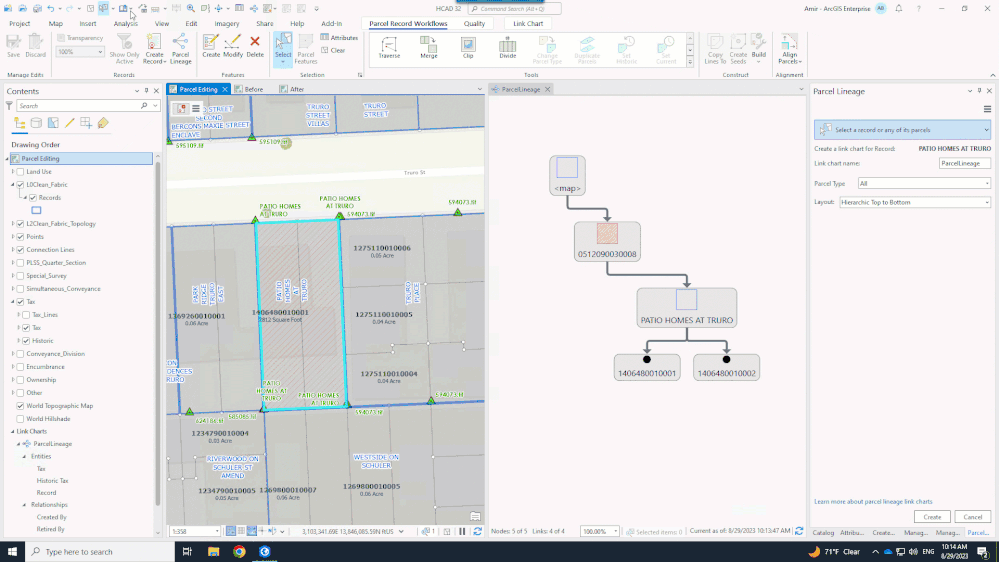The height and width of the screenshot is (562, 999).
Task: Open the Attributes pane button
Action: [x=339, y=38]
